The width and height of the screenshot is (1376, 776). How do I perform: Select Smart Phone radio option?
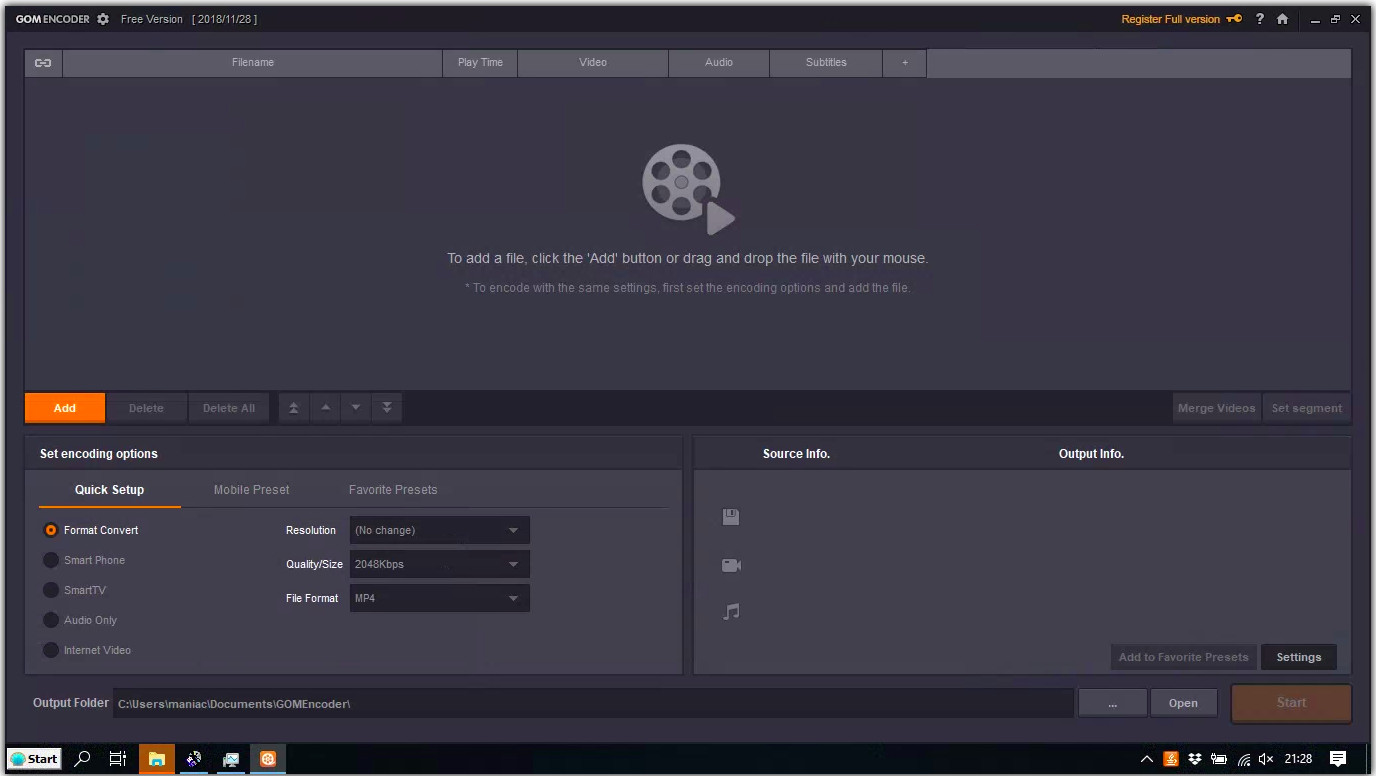pos(51,560)
